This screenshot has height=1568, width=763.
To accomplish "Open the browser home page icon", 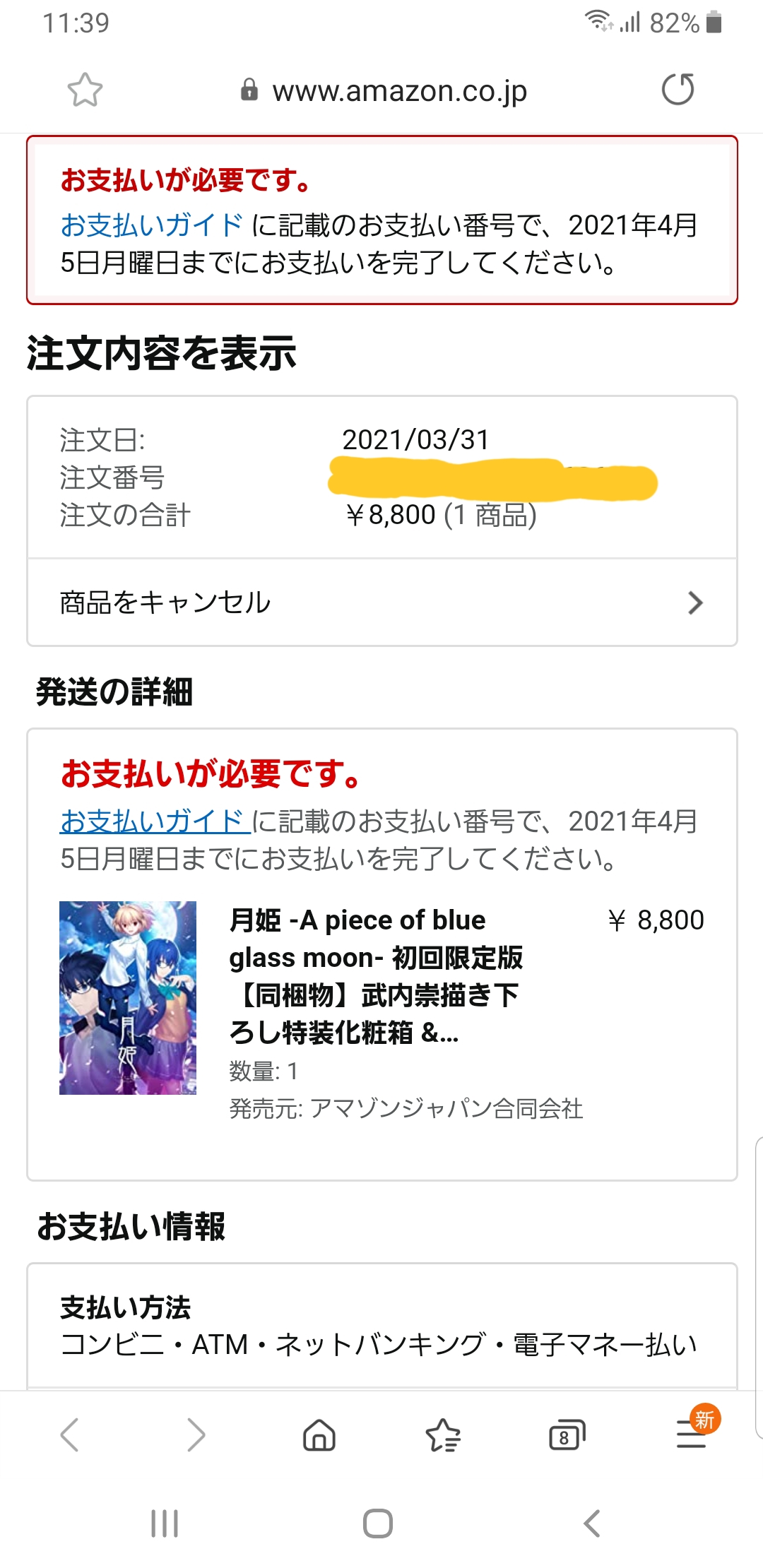I will pyautogui.click(x=319, y=1435).
